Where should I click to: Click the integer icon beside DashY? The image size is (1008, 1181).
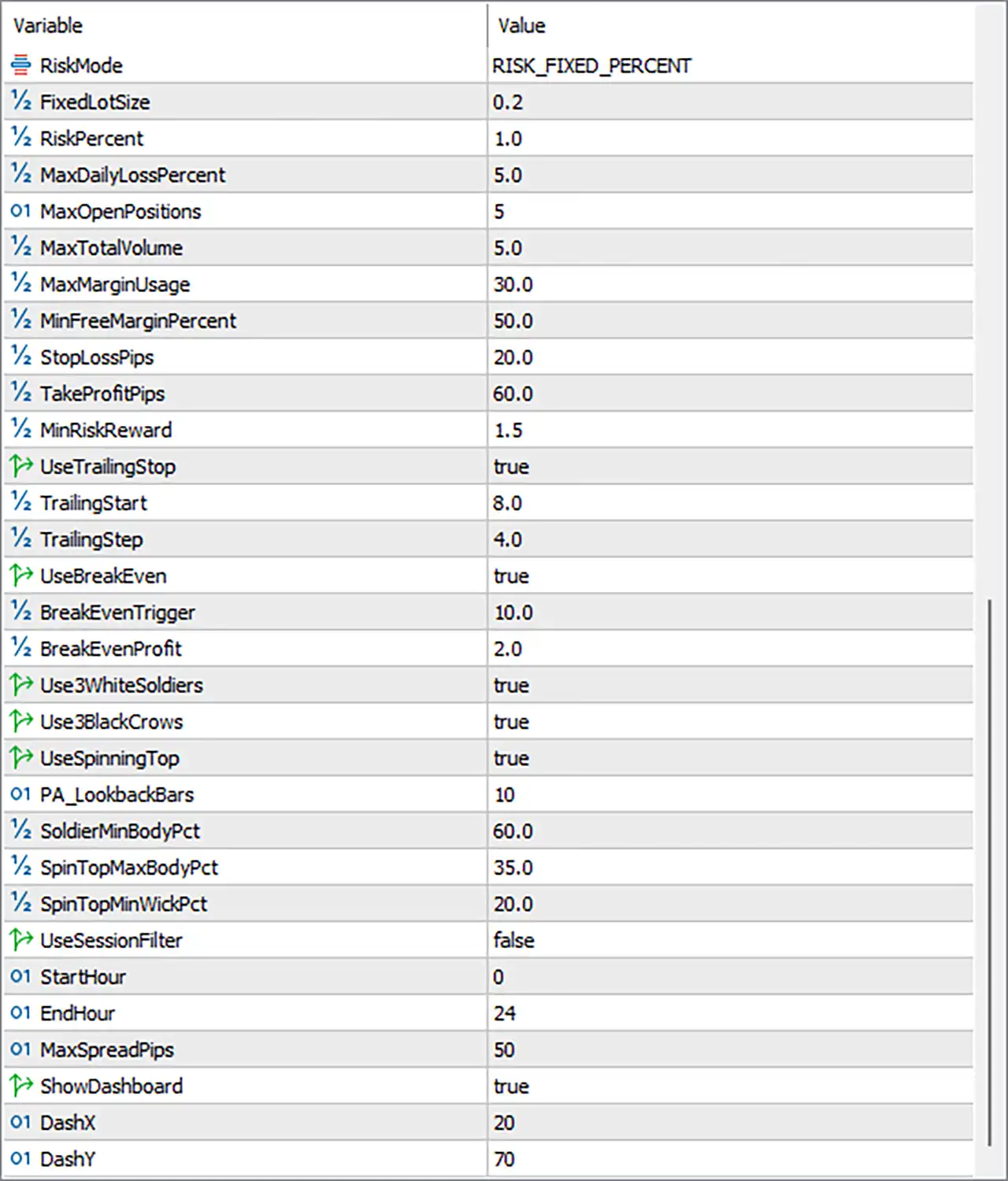(x=21, y=1159)
